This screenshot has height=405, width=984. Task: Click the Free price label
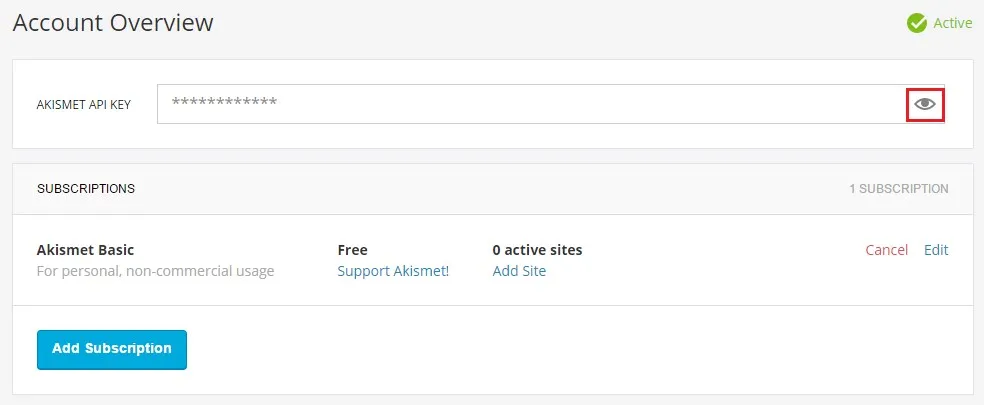[353, 250]
